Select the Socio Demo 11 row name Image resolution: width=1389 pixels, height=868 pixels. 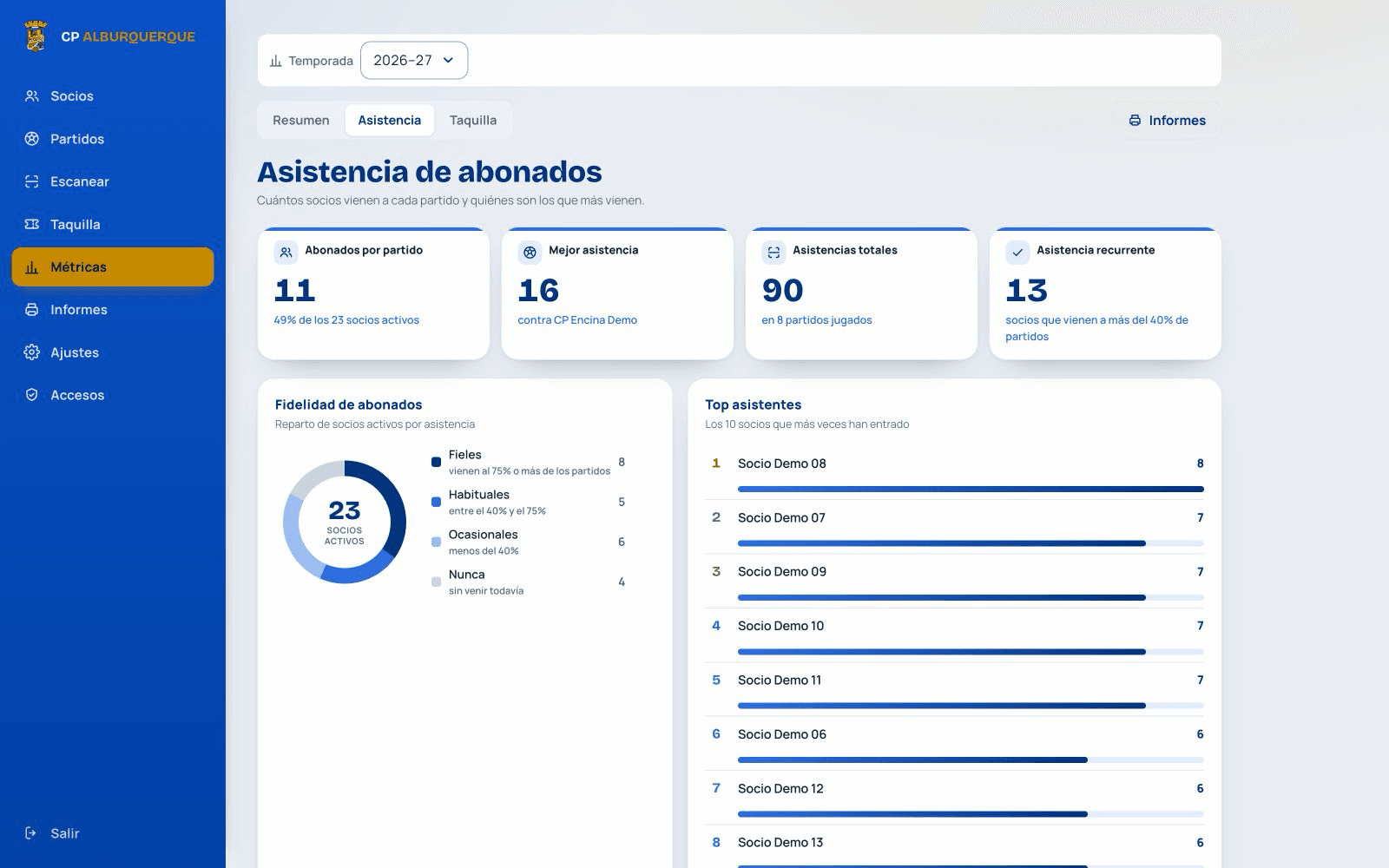point(780,681)
